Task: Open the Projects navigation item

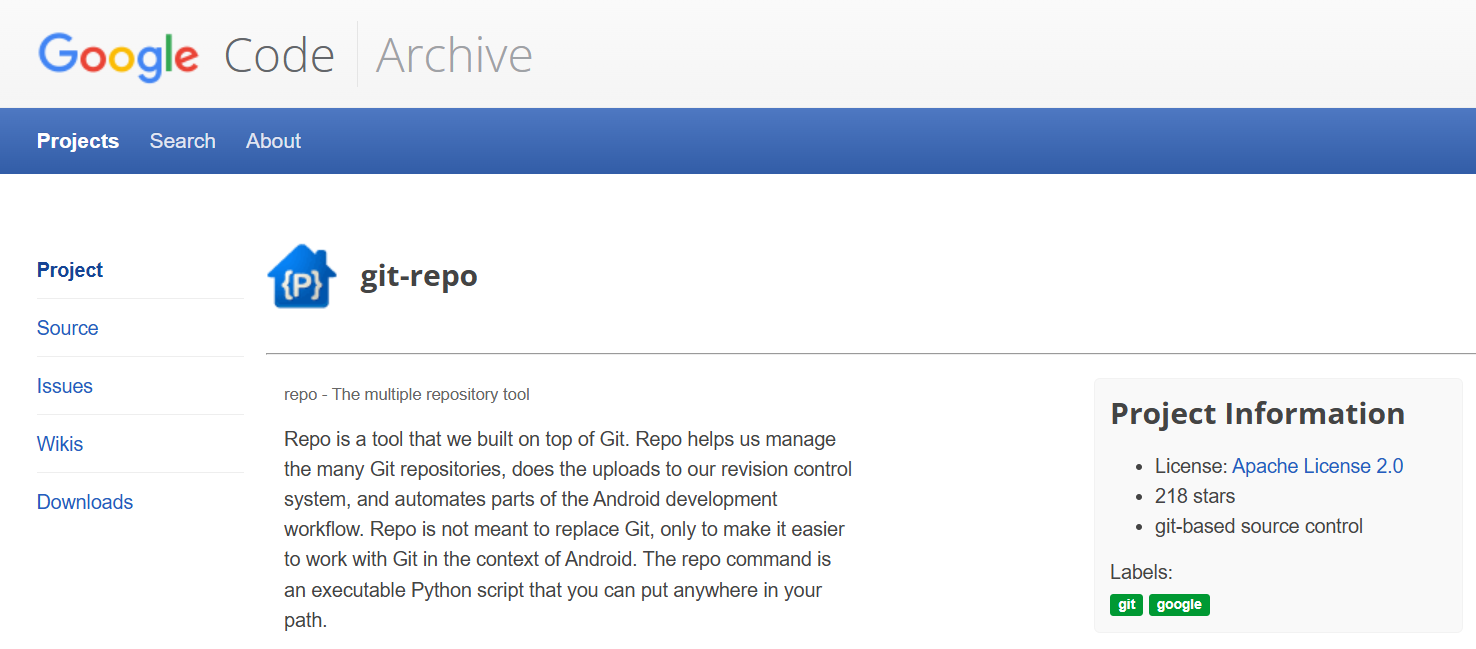Action: coord(78,141)
